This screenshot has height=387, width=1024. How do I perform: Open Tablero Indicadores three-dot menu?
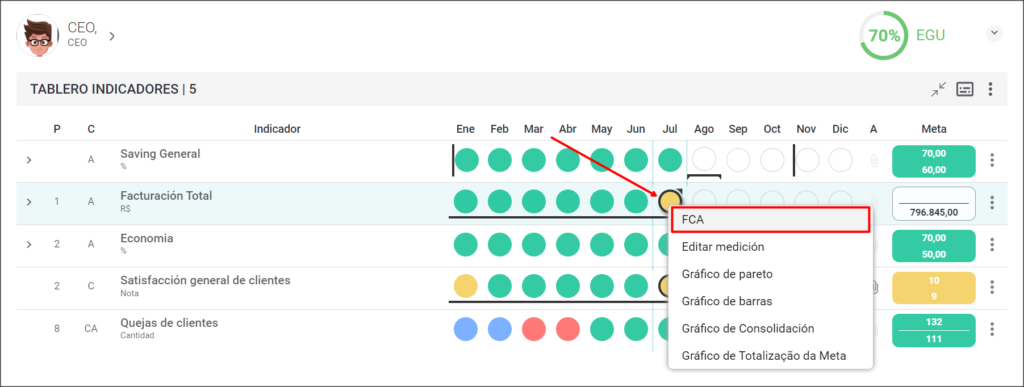991,89
